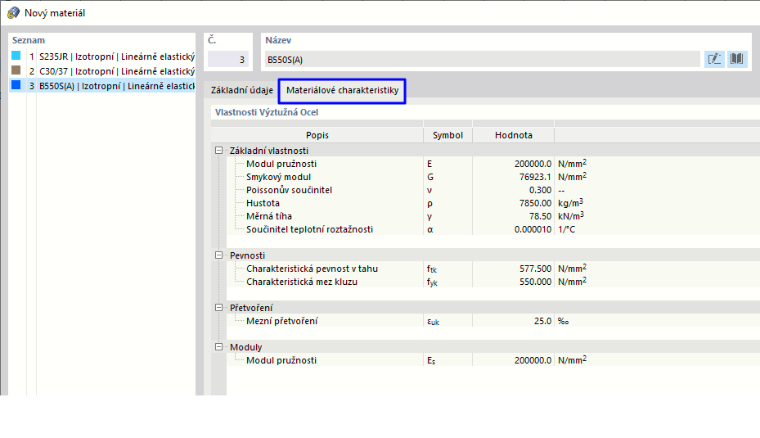760x438 pixels.
Task: Click the Název field containing B550S(A)
Action: pyautogui.click(x=482, y=60)
